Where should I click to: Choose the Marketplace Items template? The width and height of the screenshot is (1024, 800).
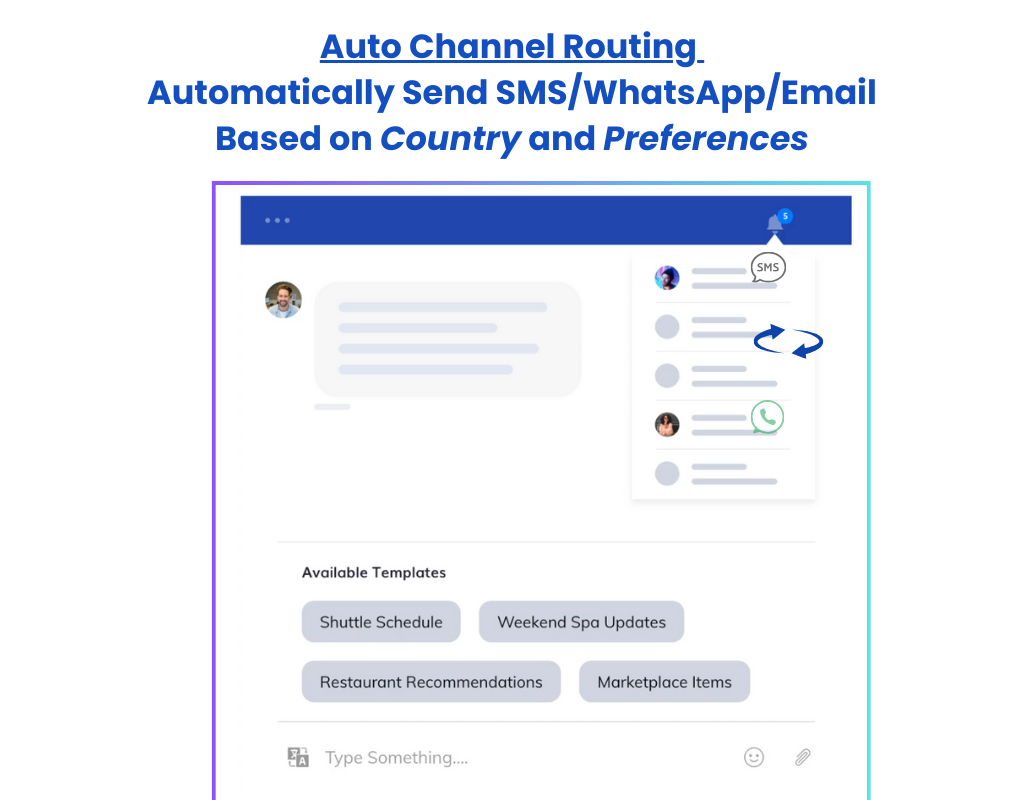[x=664, y=682]
